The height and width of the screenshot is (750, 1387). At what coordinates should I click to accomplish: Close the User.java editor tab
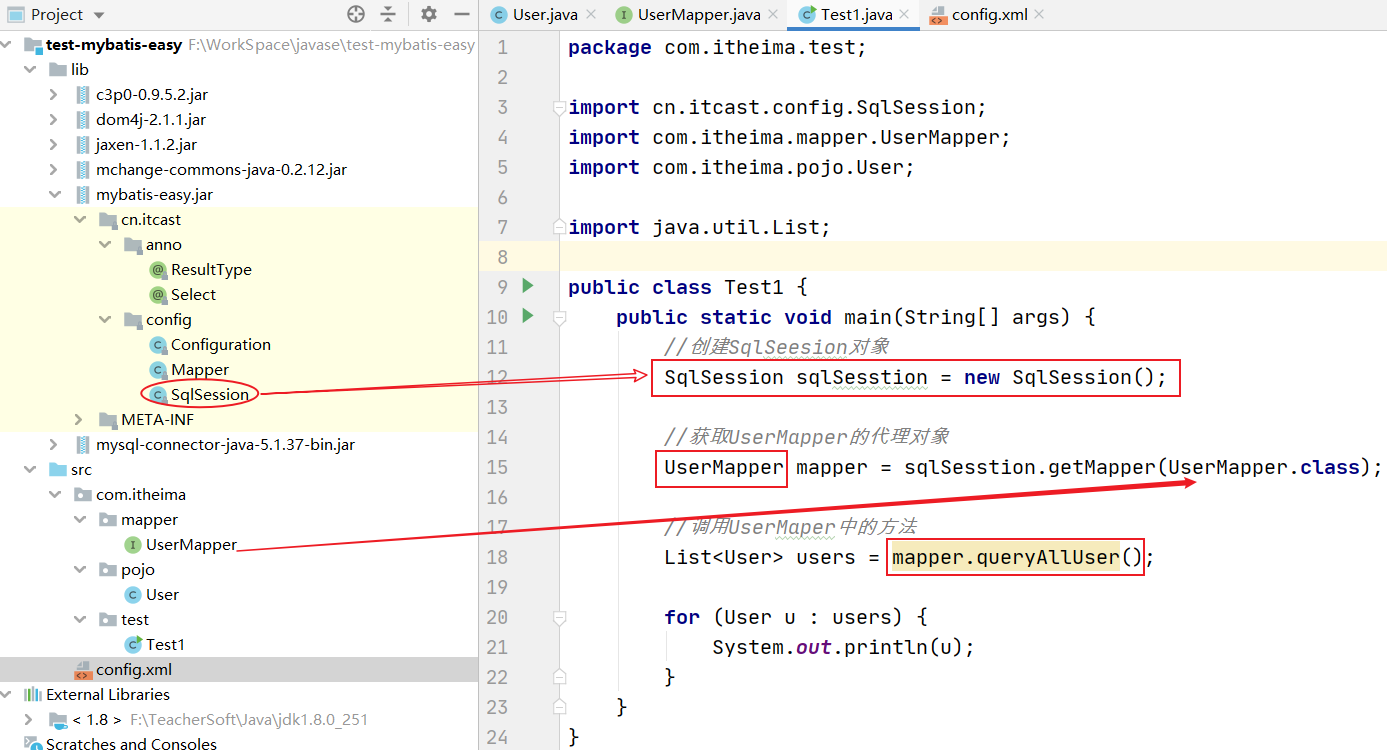point(590,14)
